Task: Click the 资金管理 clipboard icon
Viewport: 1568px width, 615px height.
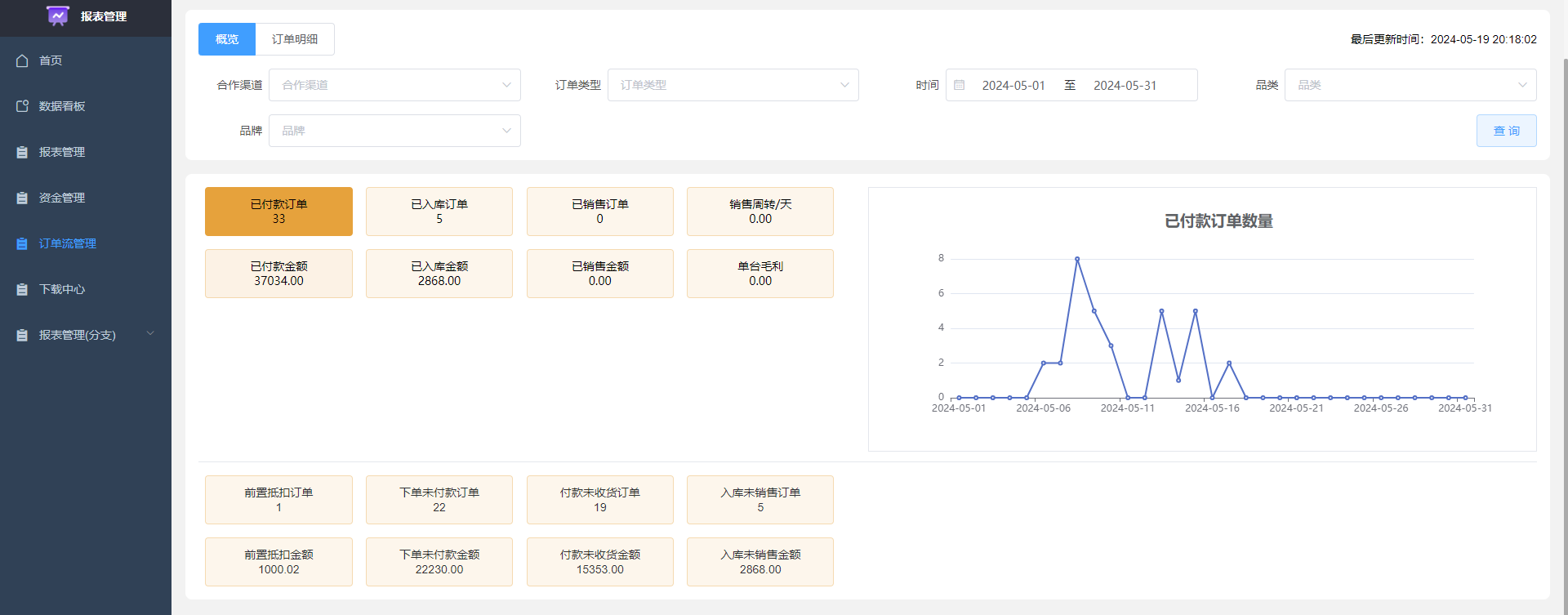Action: 22,198
